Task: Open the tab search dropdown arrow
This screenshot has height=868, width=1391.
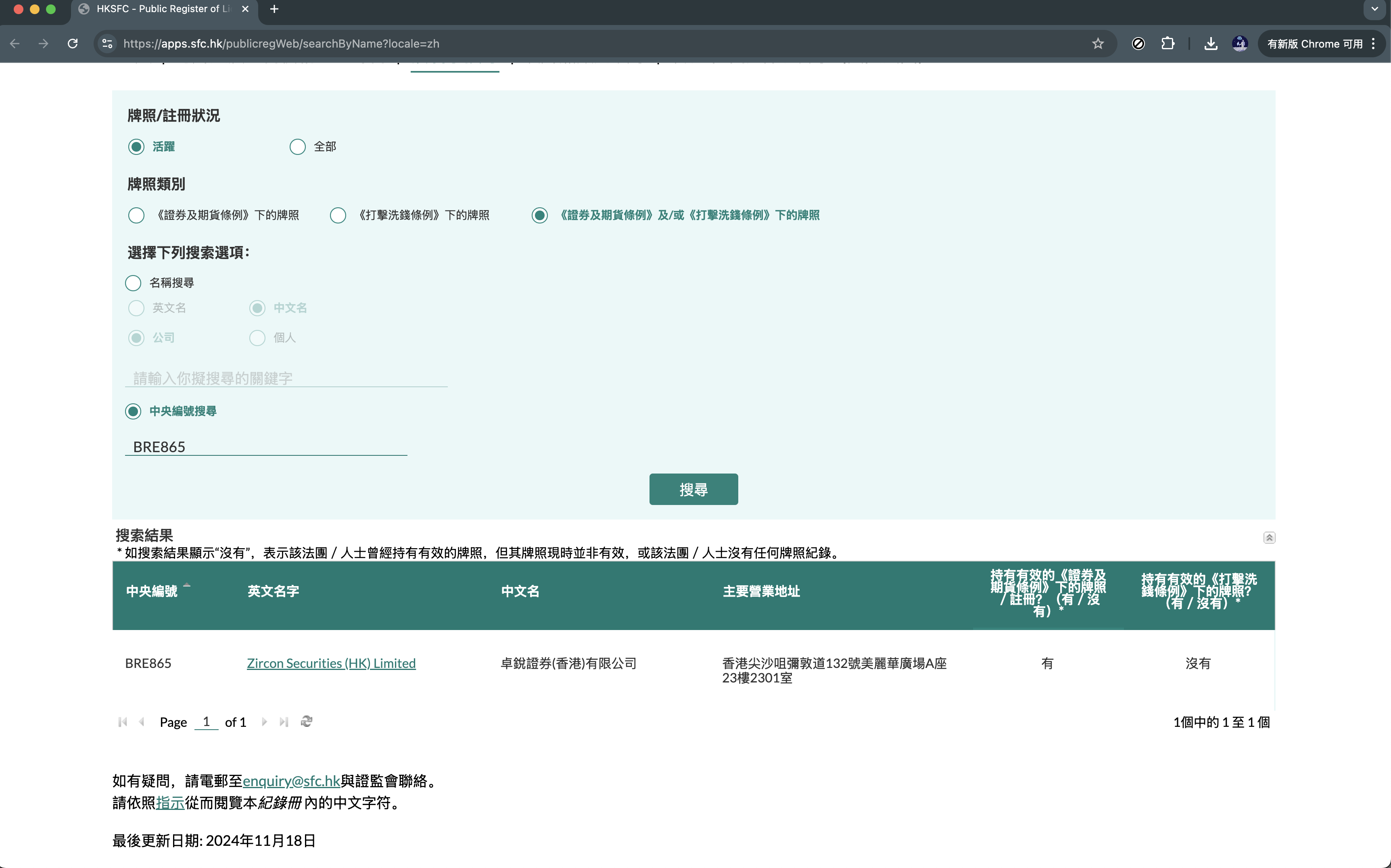Action: 1374,9
